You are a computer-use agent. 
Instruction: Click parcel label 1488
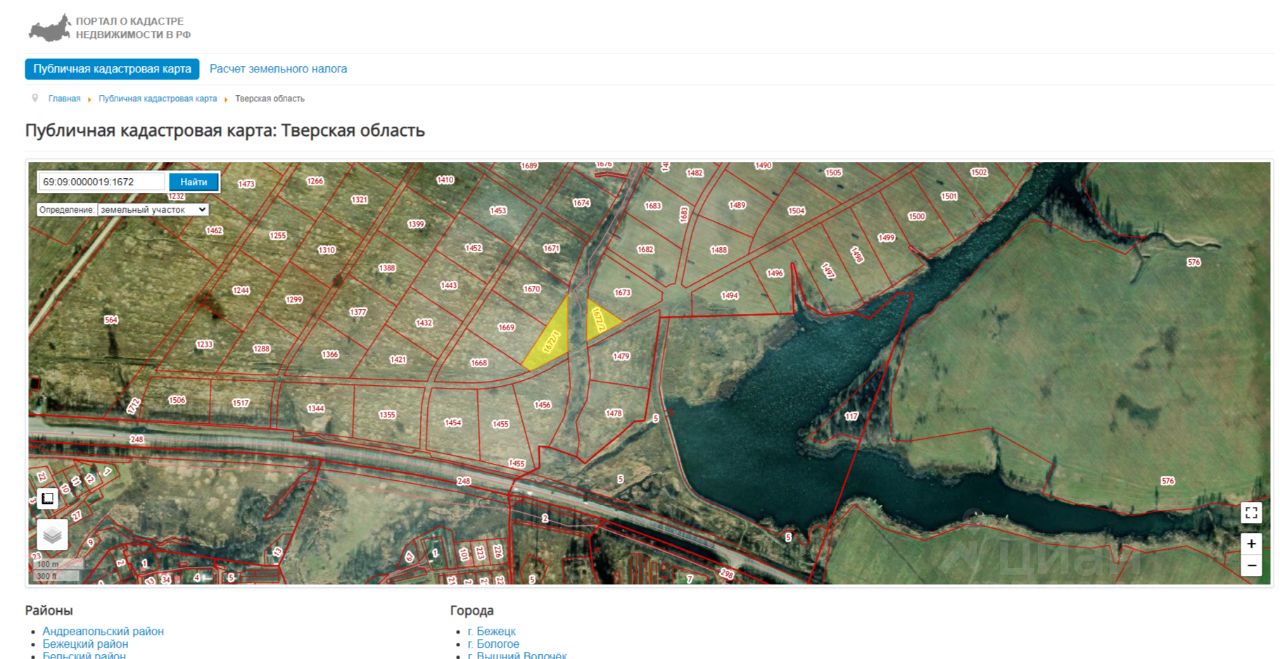(x=719, y=250)
